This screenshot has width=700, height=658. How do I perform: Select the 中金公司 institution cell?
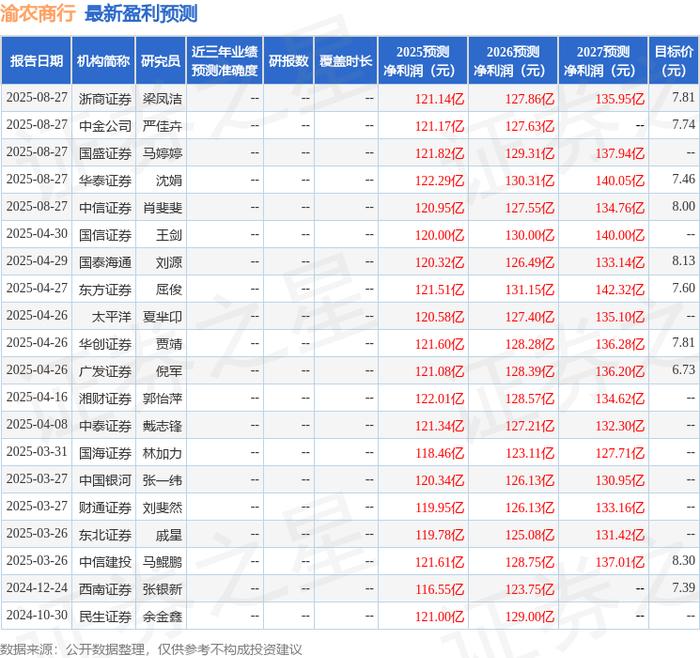tap(105, 126)
